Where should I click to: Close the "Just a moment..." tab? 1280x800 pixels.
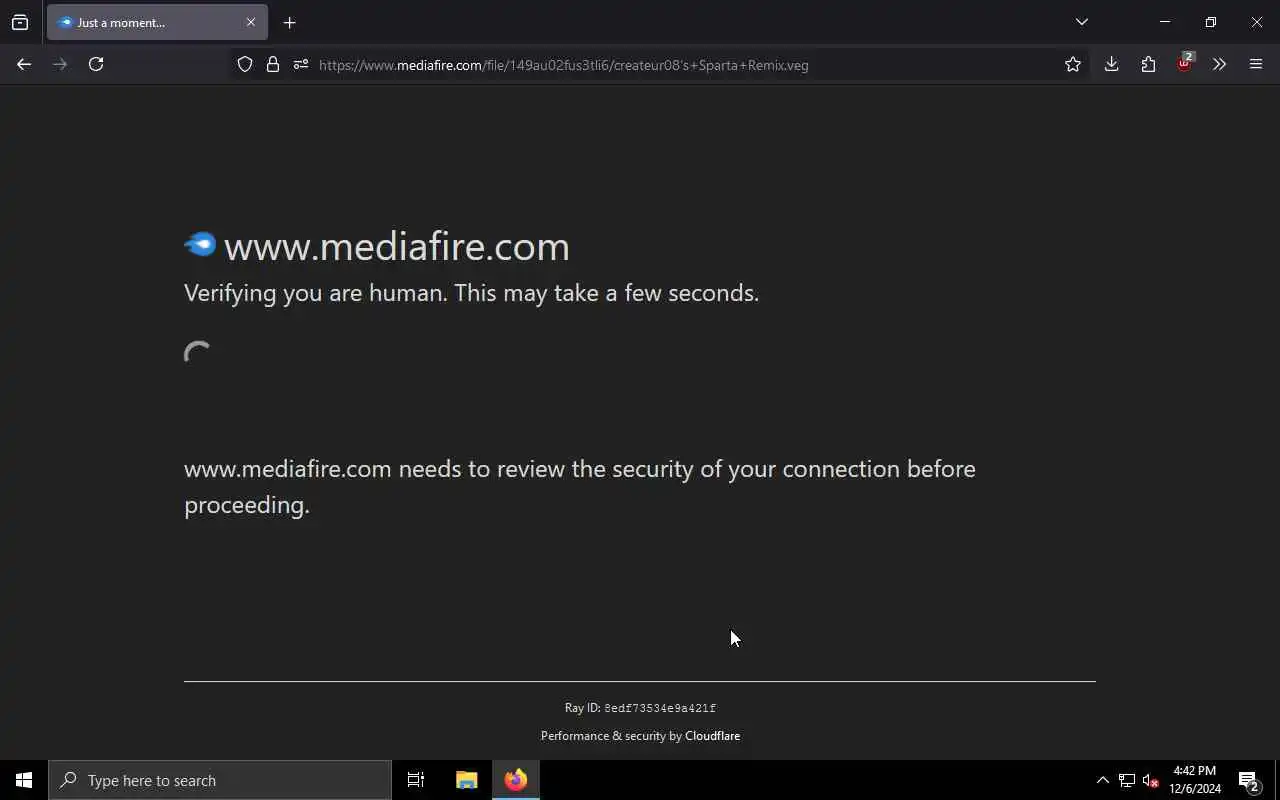click(x=251, y=22)
